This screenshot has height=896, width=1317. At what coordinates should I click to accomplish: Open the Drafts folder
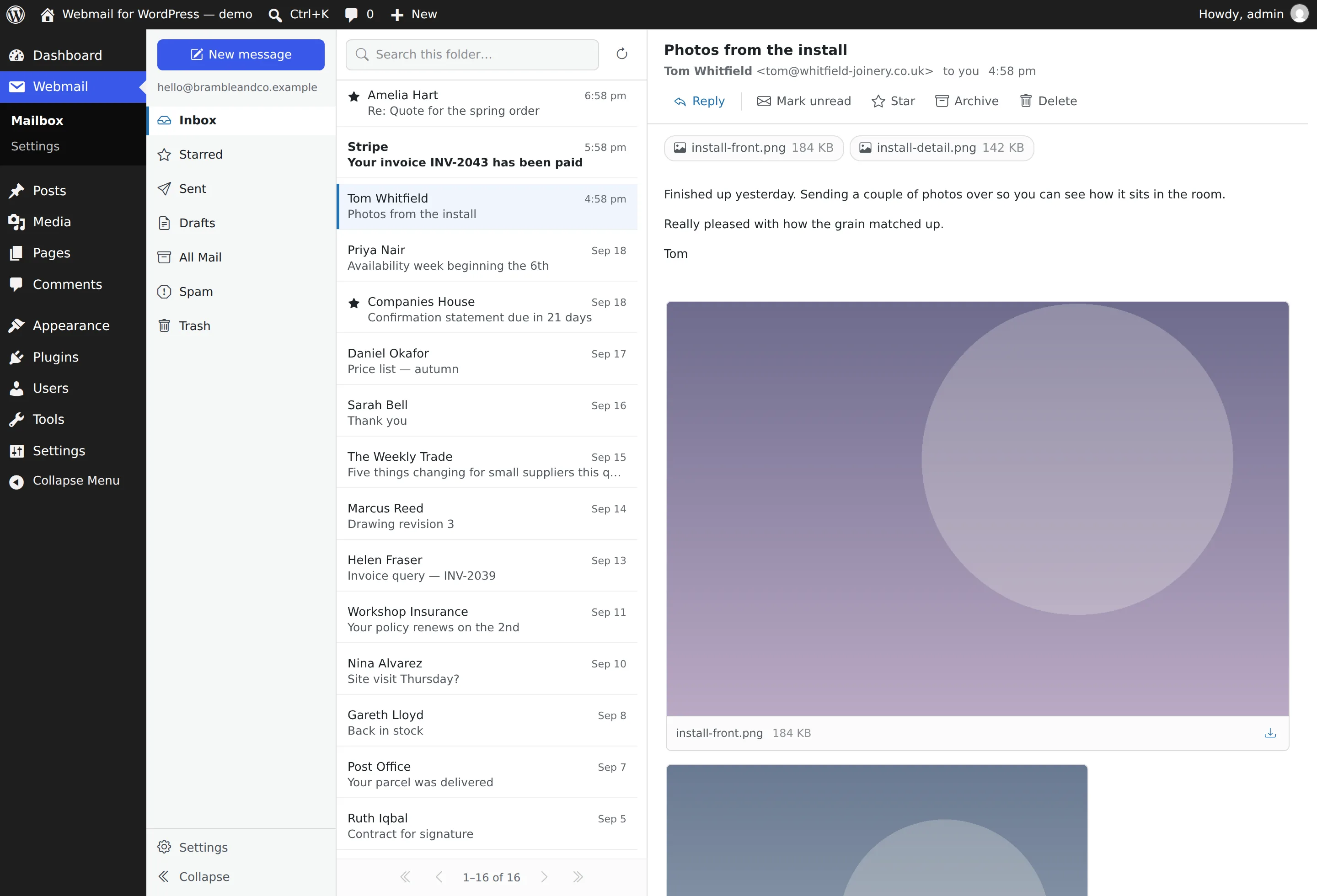tap(241, 223)
